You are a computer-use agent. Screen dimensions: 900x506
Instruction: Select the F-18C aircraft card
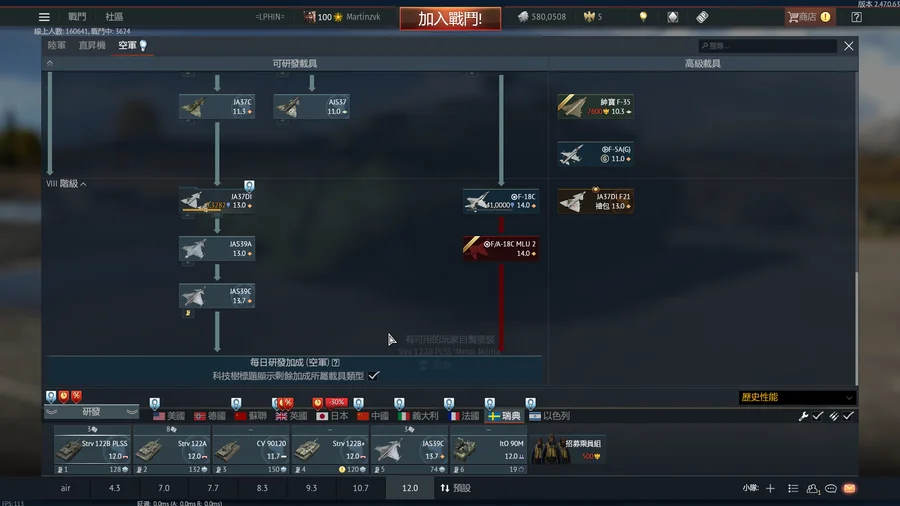(501, 201)
